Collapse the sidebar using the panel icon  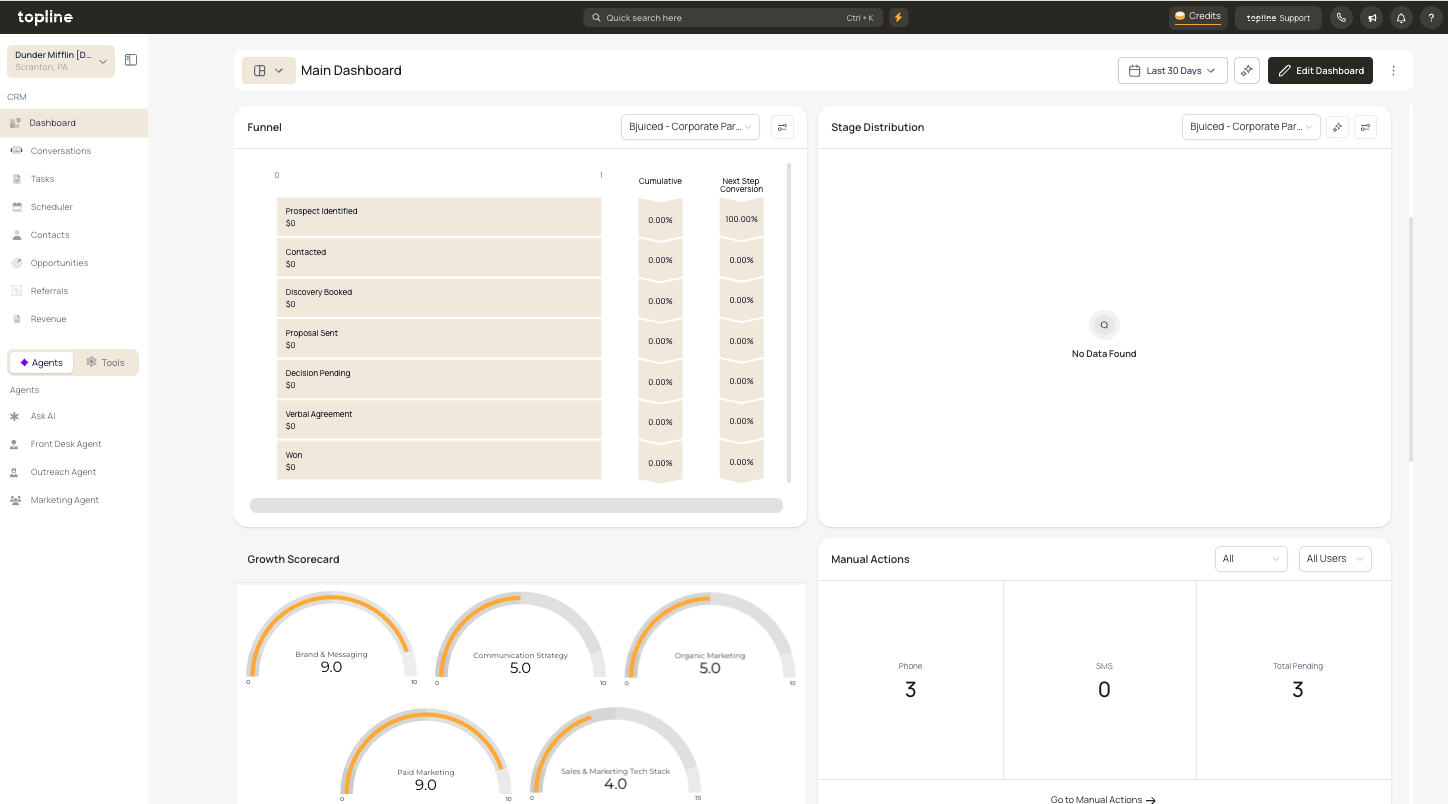pyautogui.click(x=131, y=60)
